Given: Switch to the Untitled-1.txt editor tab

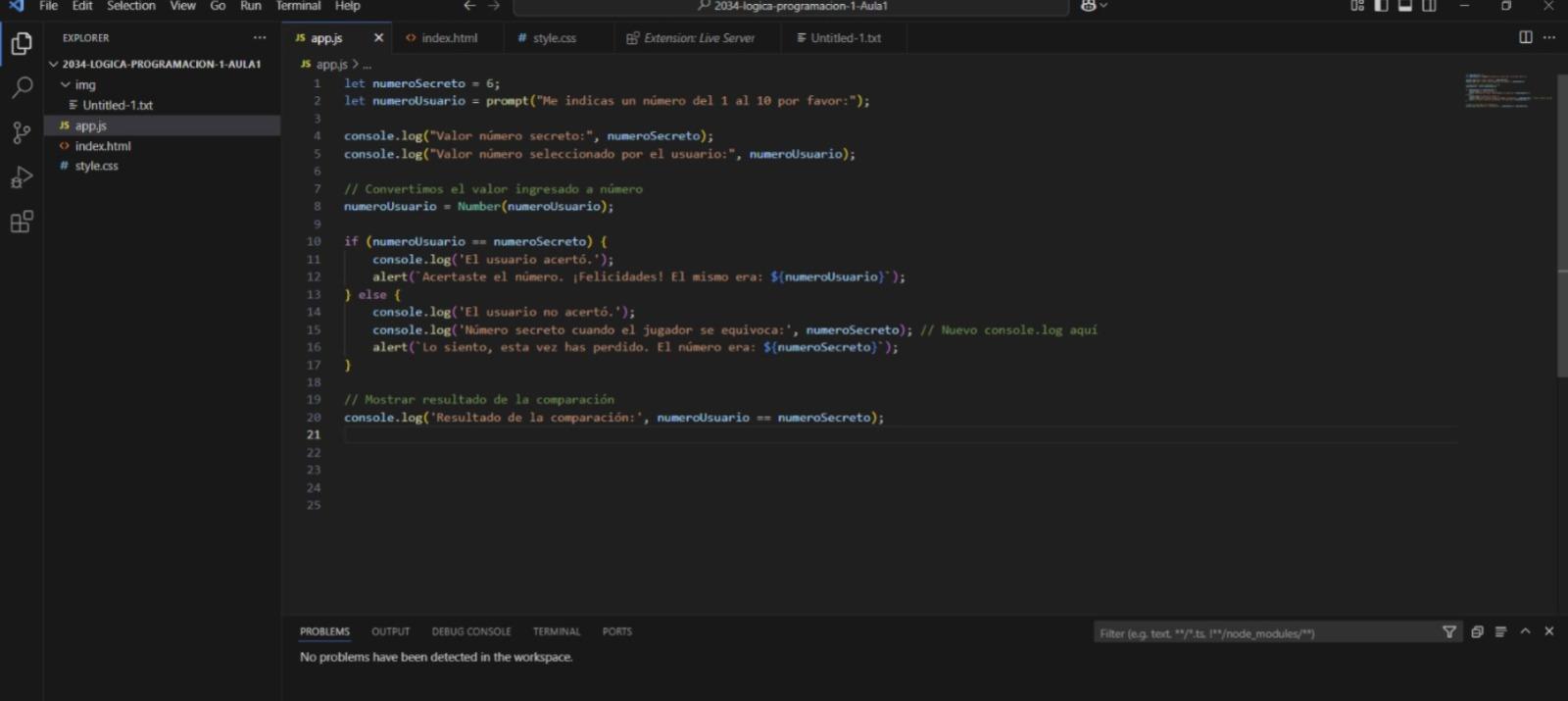Looking at the screenshot, I should [845, 37].
